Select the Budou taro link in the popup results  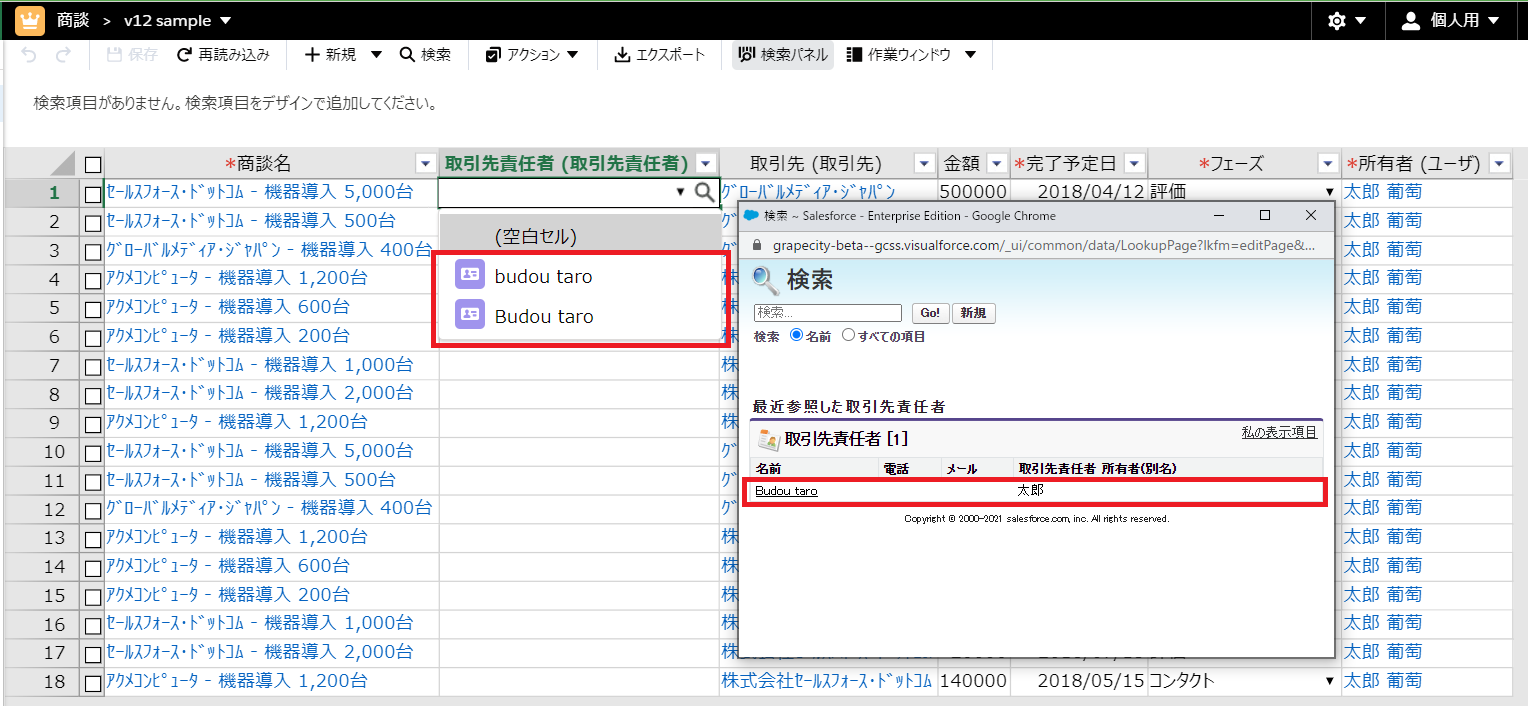pyautogui.click(x=786, y=491)
